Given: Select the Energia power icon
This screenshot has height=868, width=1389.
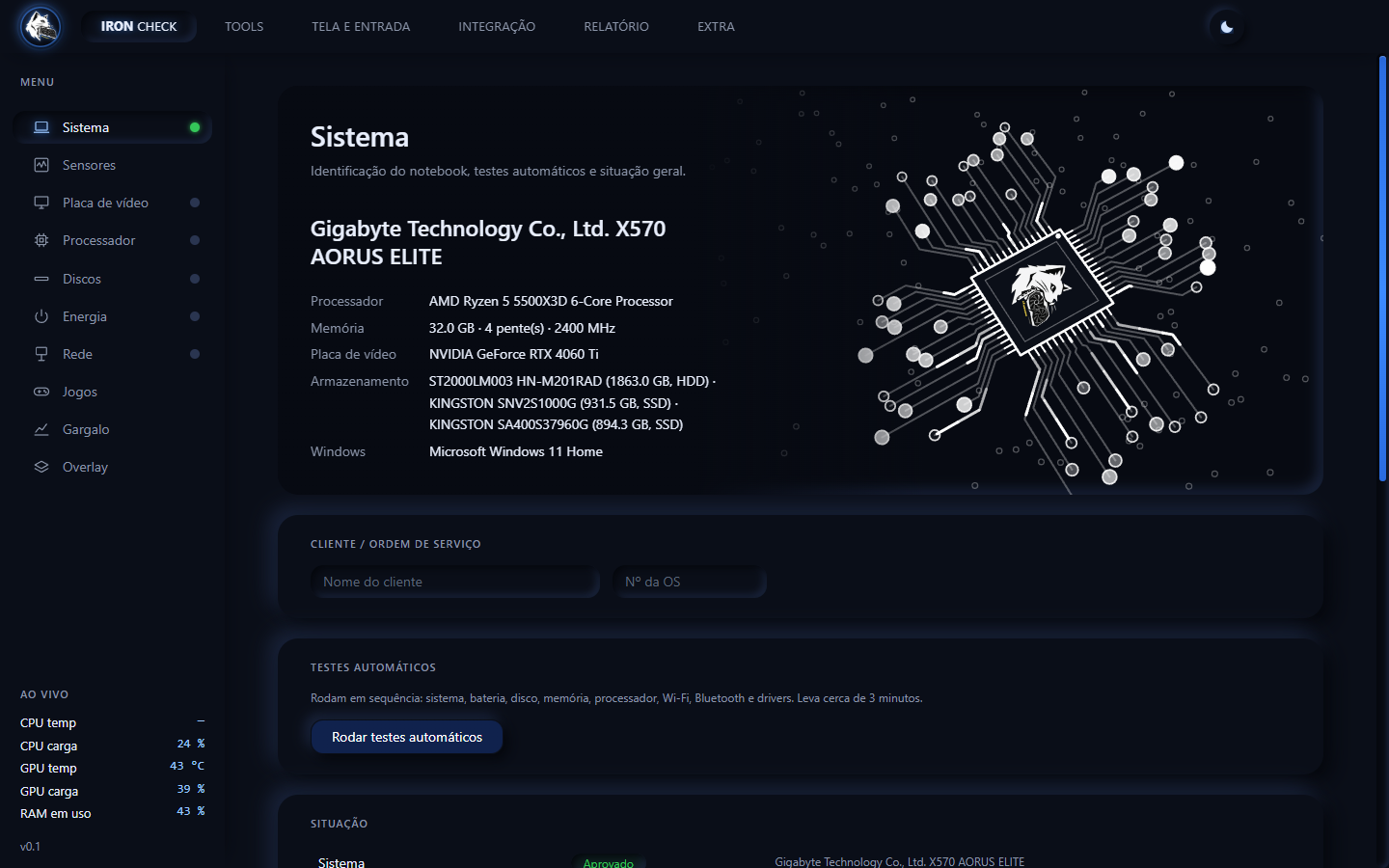Looking at the screenshot, I should (41, 316).
